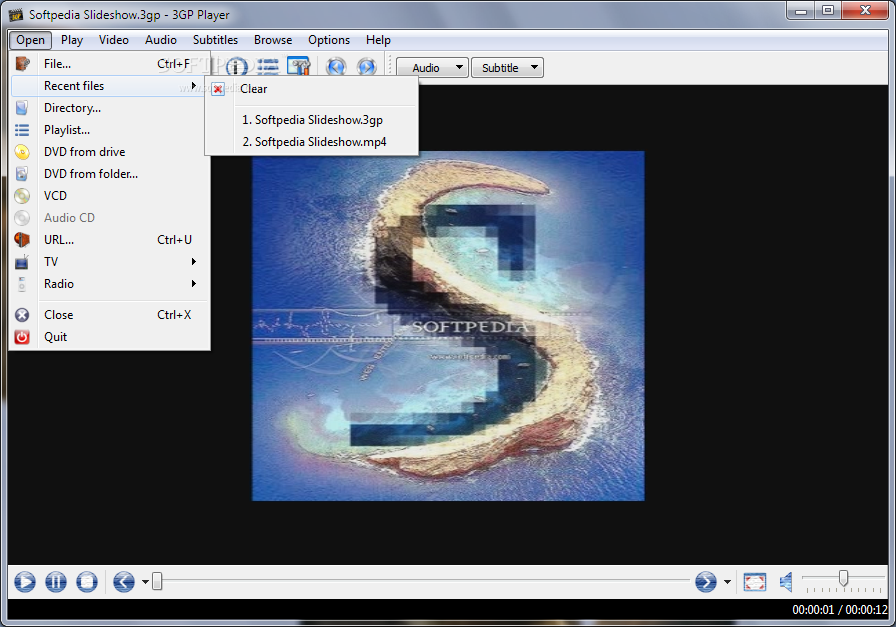
Task: Open the file information toolbar icon
Action: click(x=237, y=67)
